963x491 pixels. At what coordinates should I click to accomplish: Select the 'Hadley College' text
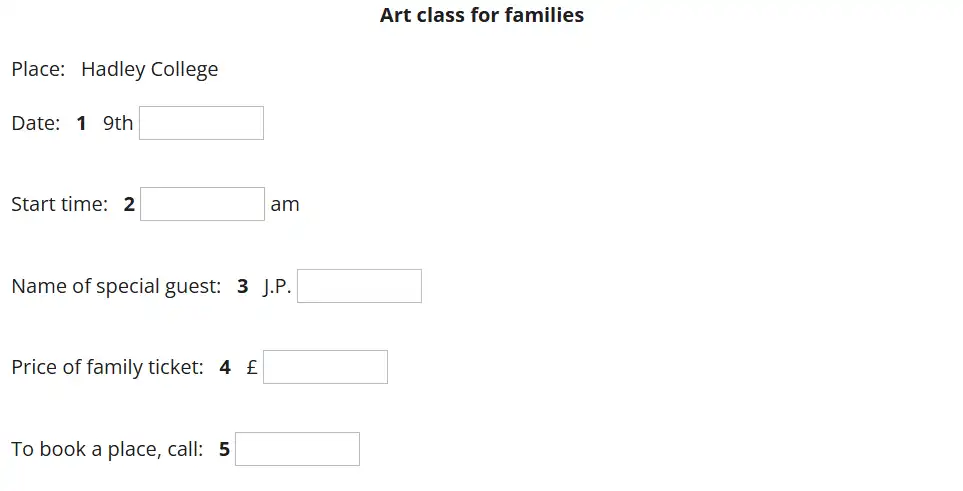tap(149, 69)
